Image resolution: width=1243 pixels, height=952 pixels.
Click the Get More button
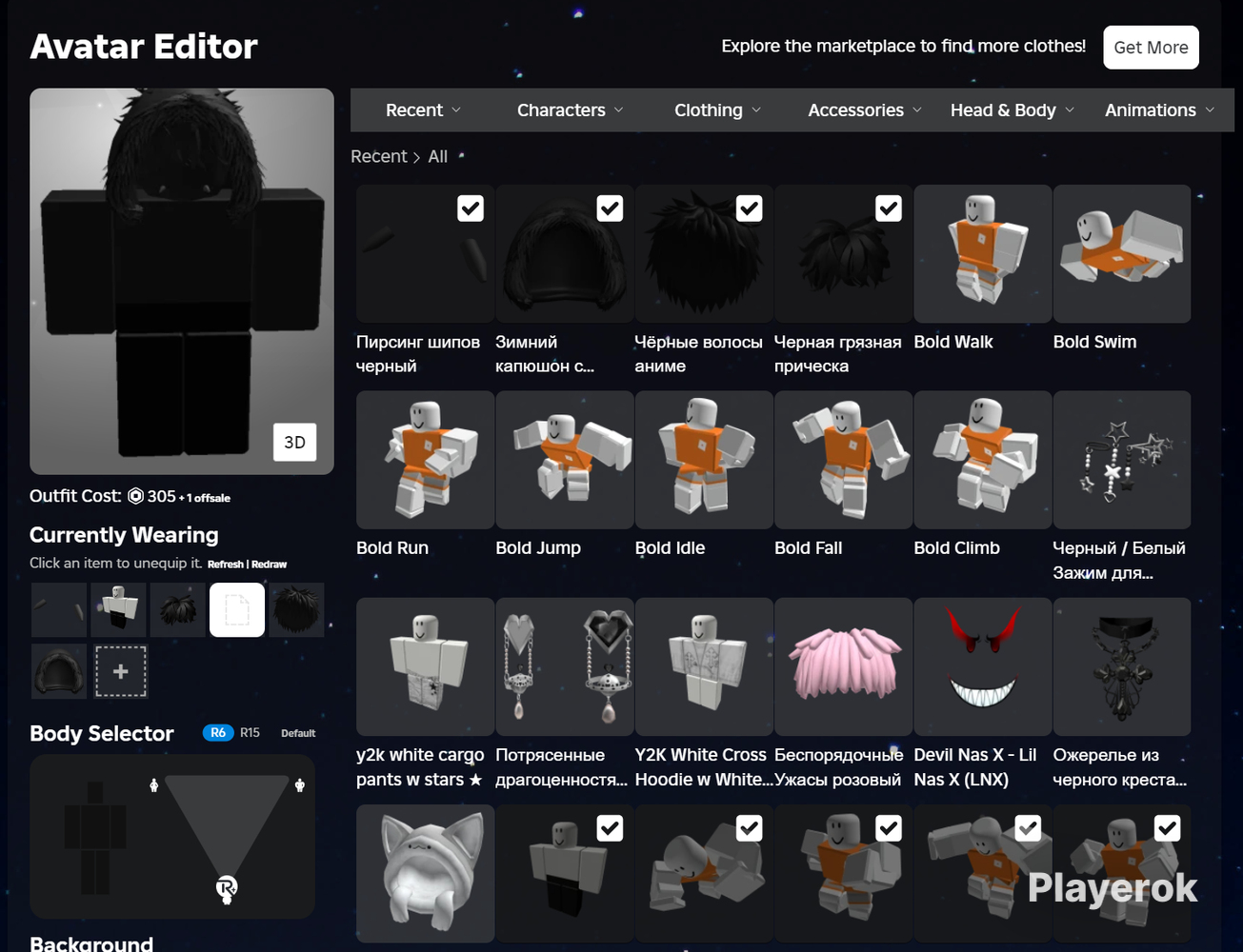[x=1151, y=48]
